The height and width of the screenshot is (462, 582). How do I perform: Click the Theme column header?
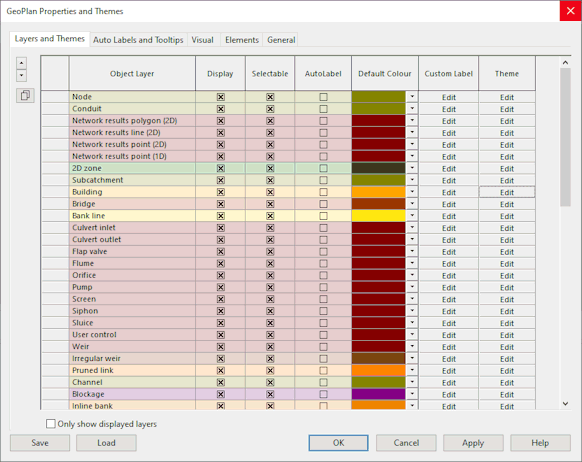[507, 73]
